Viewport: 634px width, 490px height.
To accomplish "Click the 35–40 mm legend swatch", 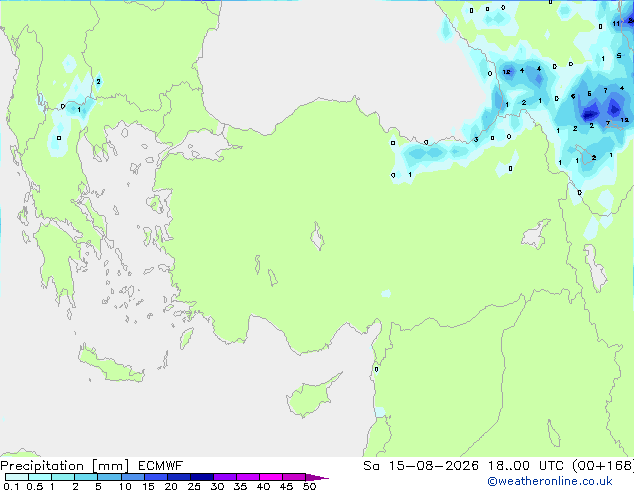I will (x=248, y=477).
